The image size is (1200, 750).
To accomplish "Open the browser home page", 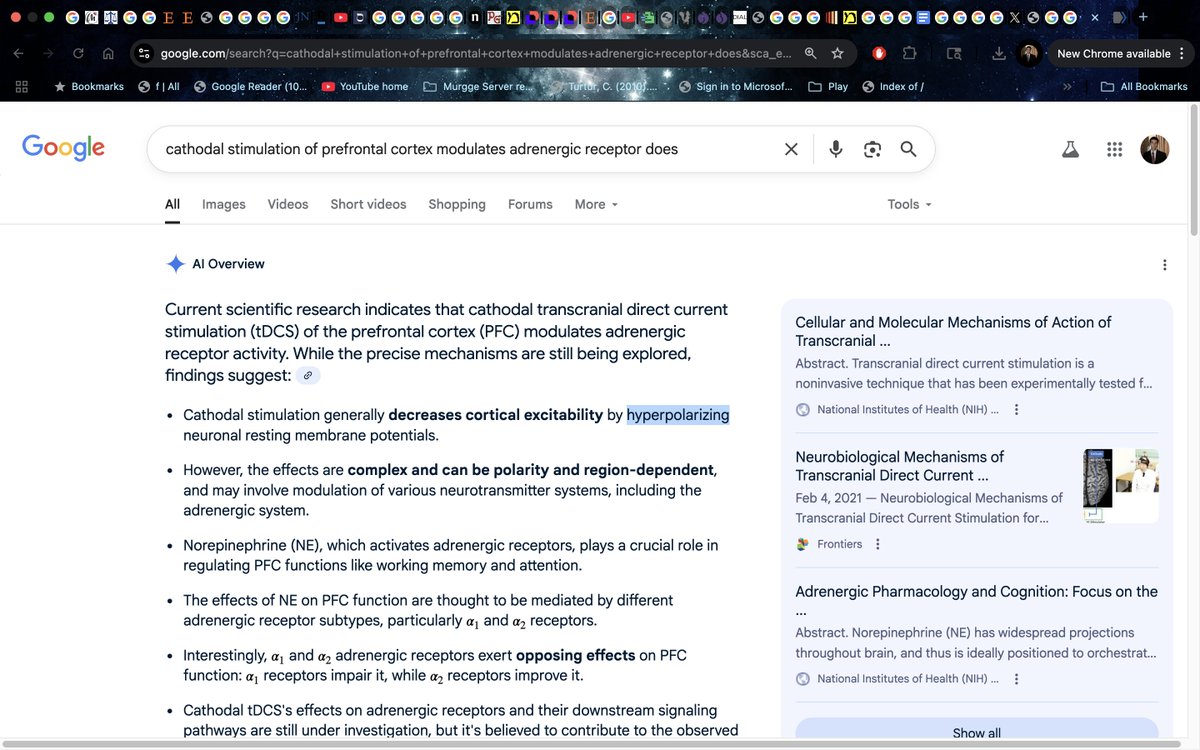I will (x=108, y=54).
